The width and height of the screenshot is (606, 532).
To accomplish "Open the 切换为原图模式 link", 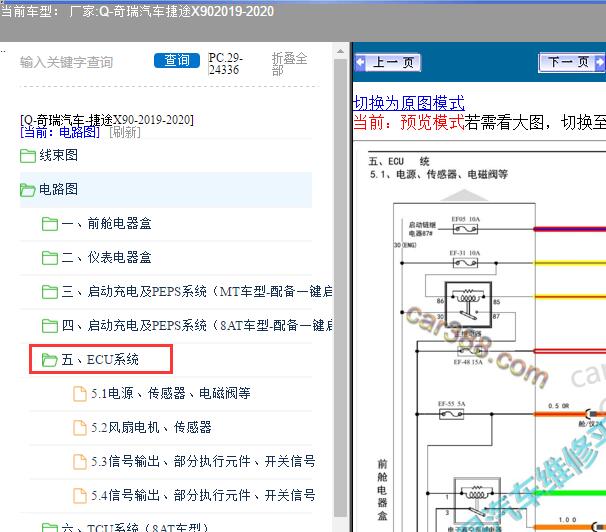I will click(x=409, y=103).
